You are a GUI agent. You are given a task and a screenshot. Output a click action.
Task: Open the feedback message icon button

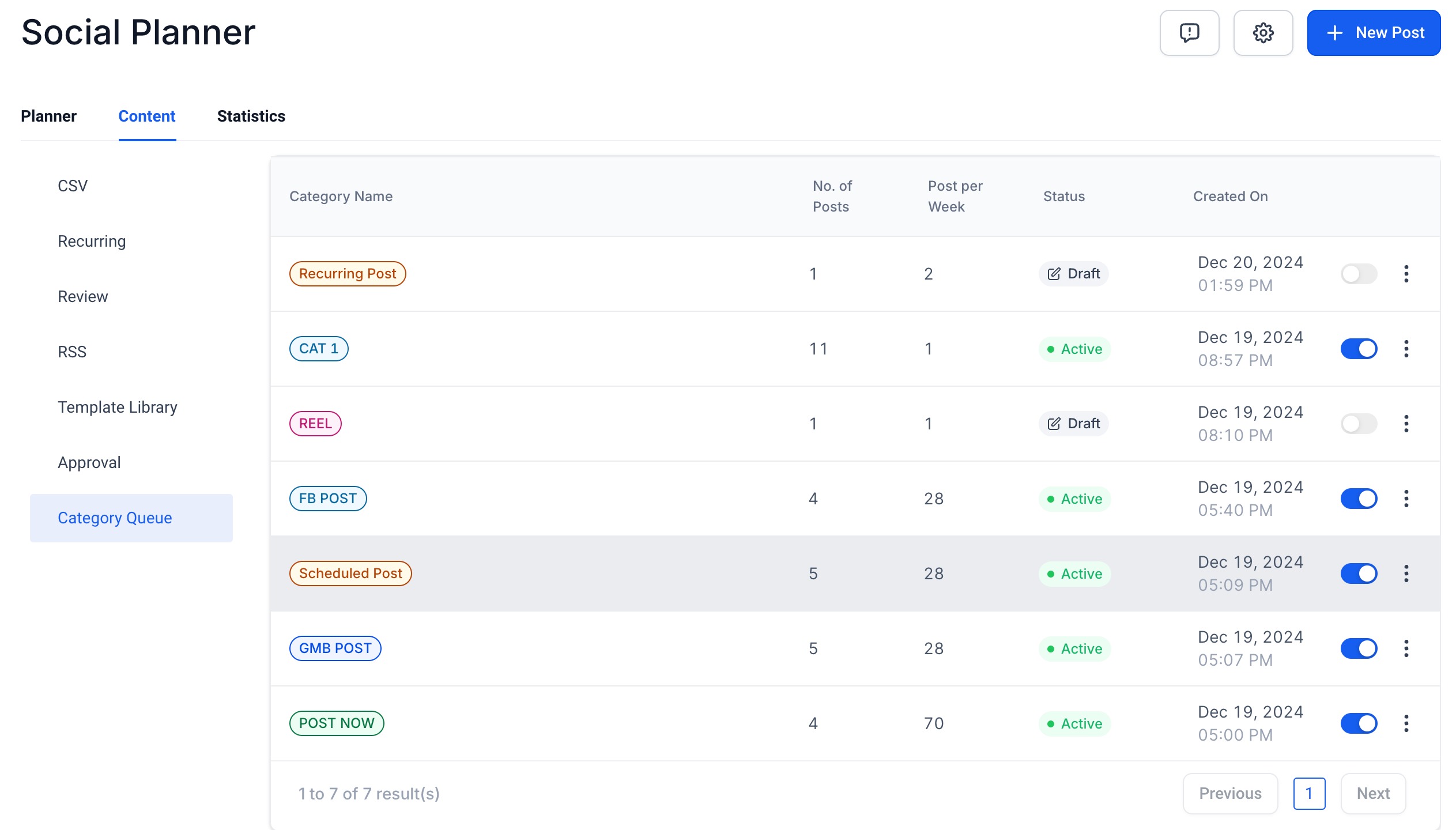click(1189, 33)
